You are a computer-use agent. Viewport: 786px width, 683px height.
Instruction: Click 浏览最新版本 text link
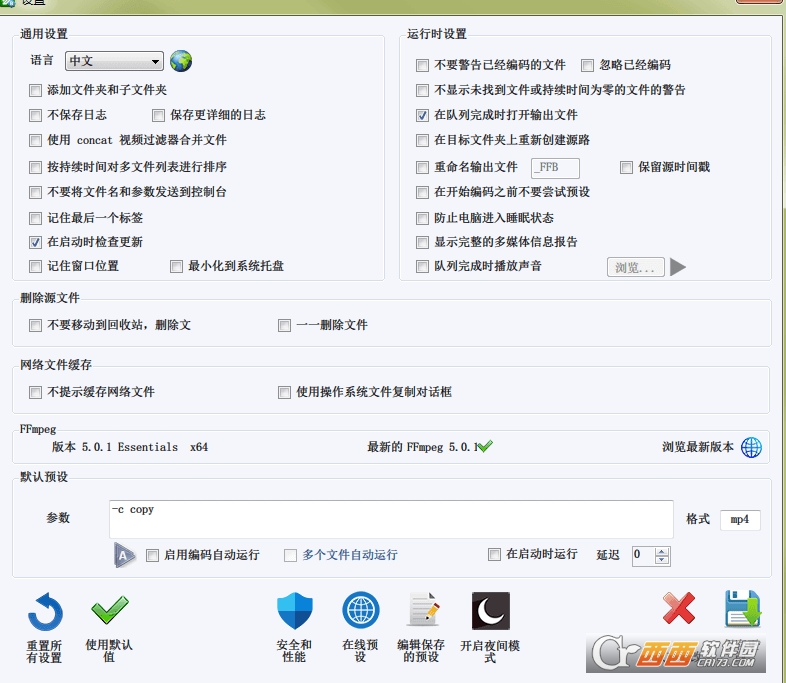tap(698, 447)
